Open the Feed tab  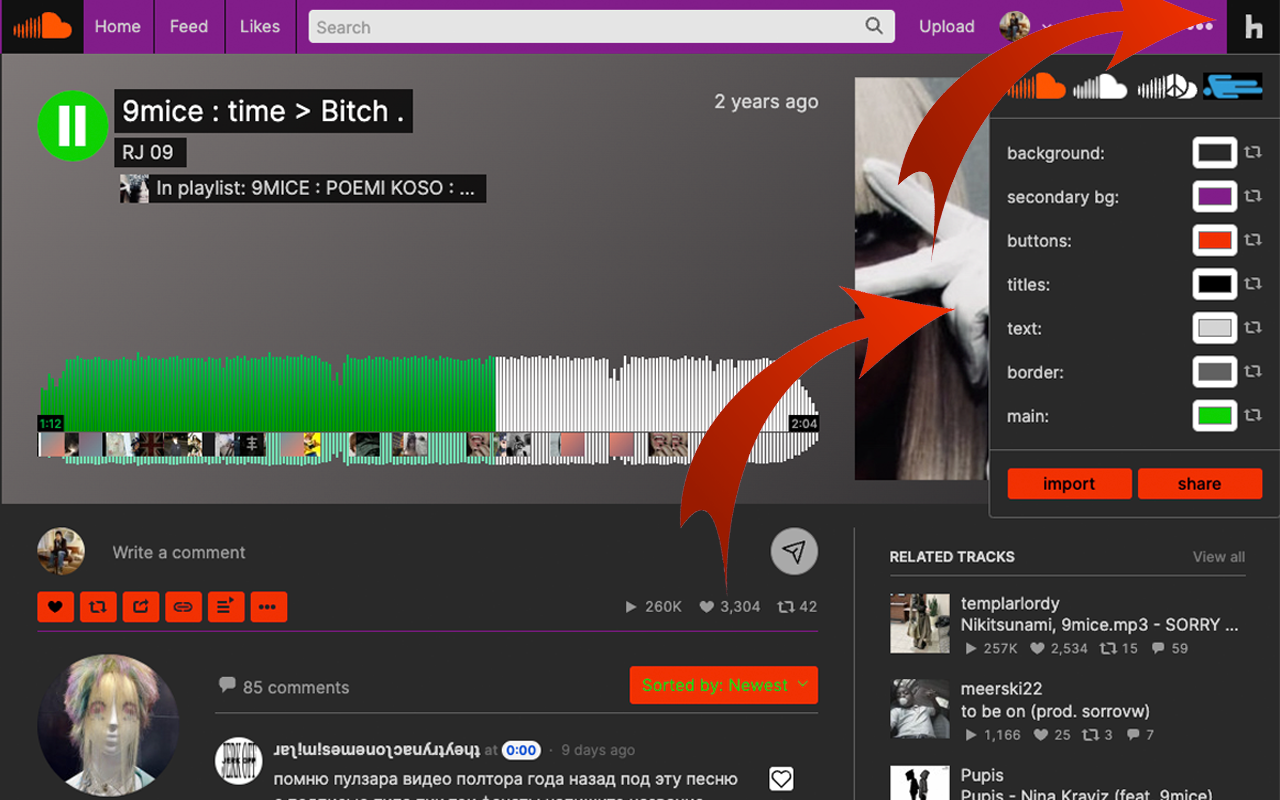pos(189,27)
